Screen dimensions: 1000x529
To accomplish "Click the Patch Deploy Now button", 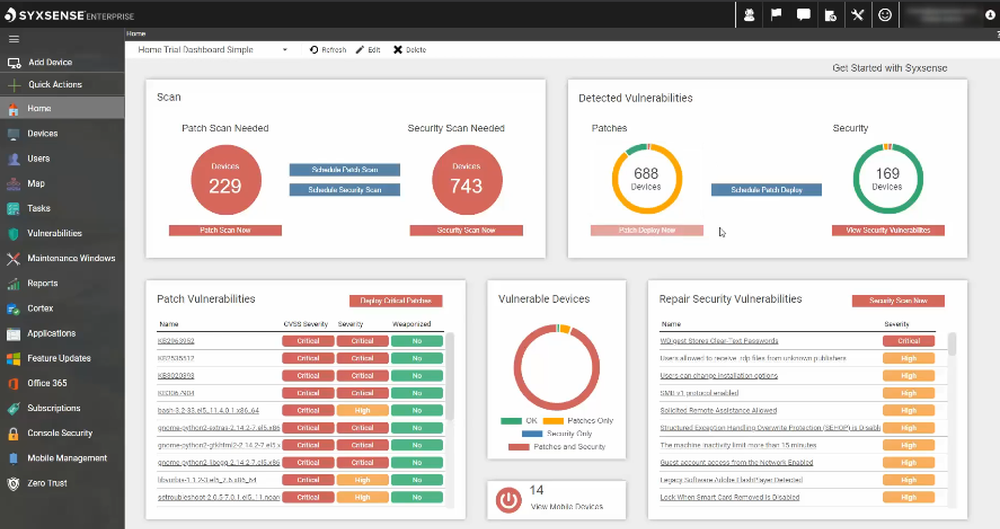I will click(647, 230).
